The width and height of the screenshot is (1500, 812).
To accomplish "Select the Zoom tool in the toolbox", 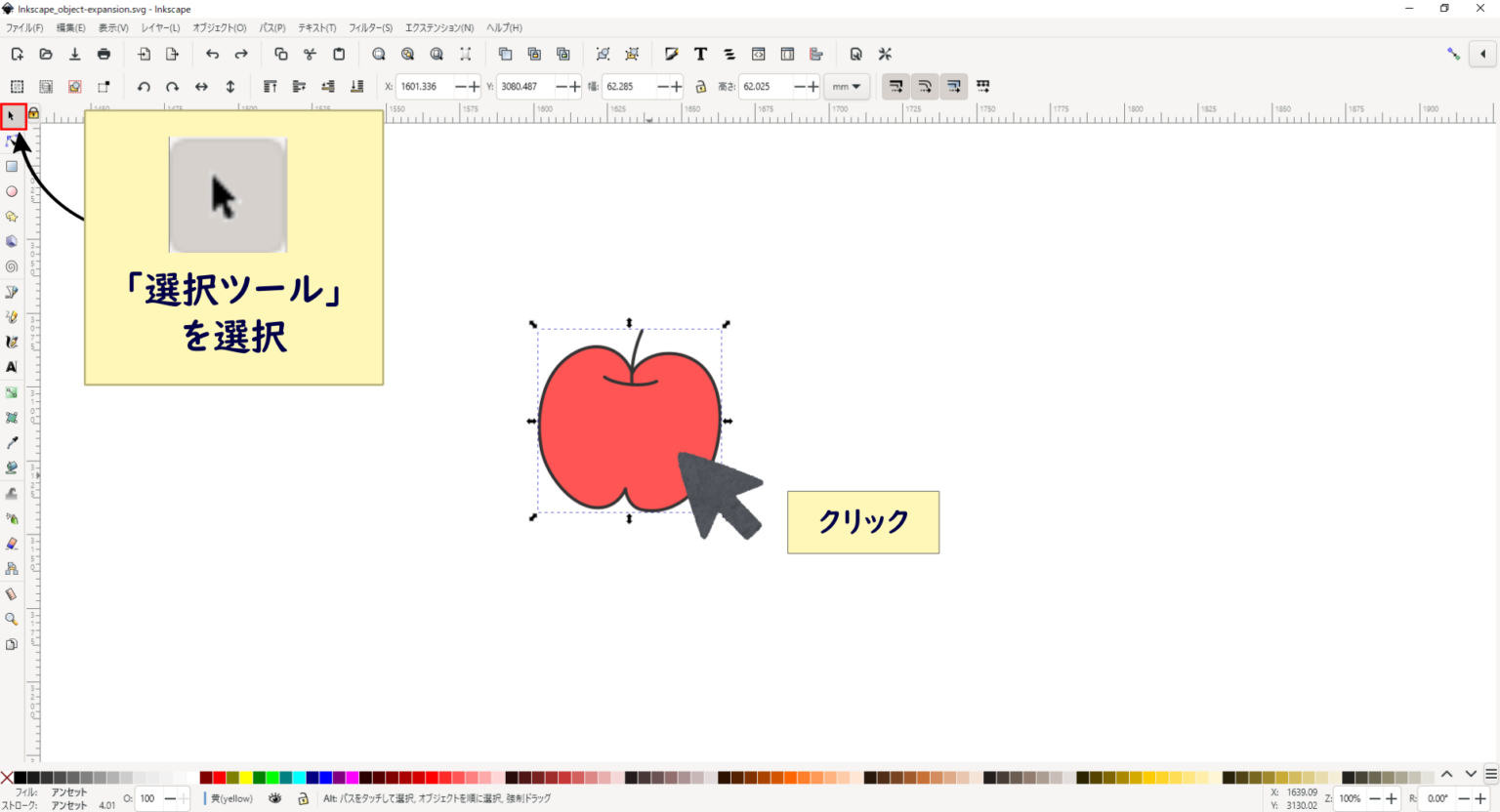I will [x=12, y=619].
